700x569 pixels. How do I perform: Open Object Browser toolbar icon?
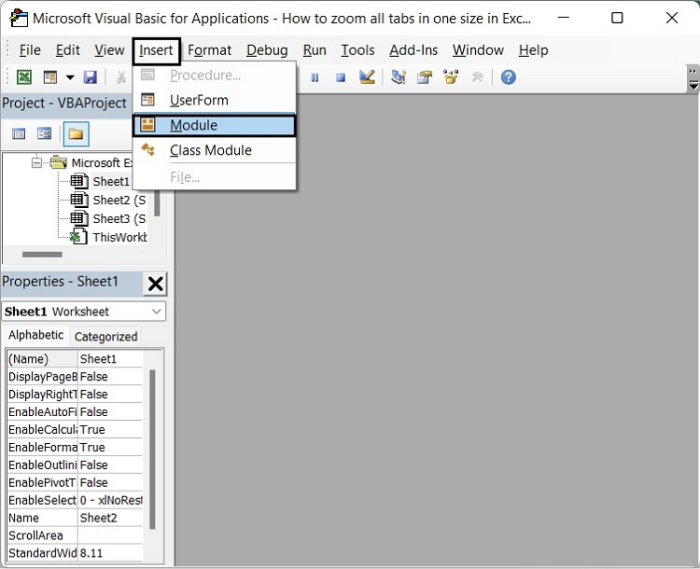click(x=451, y=77)
